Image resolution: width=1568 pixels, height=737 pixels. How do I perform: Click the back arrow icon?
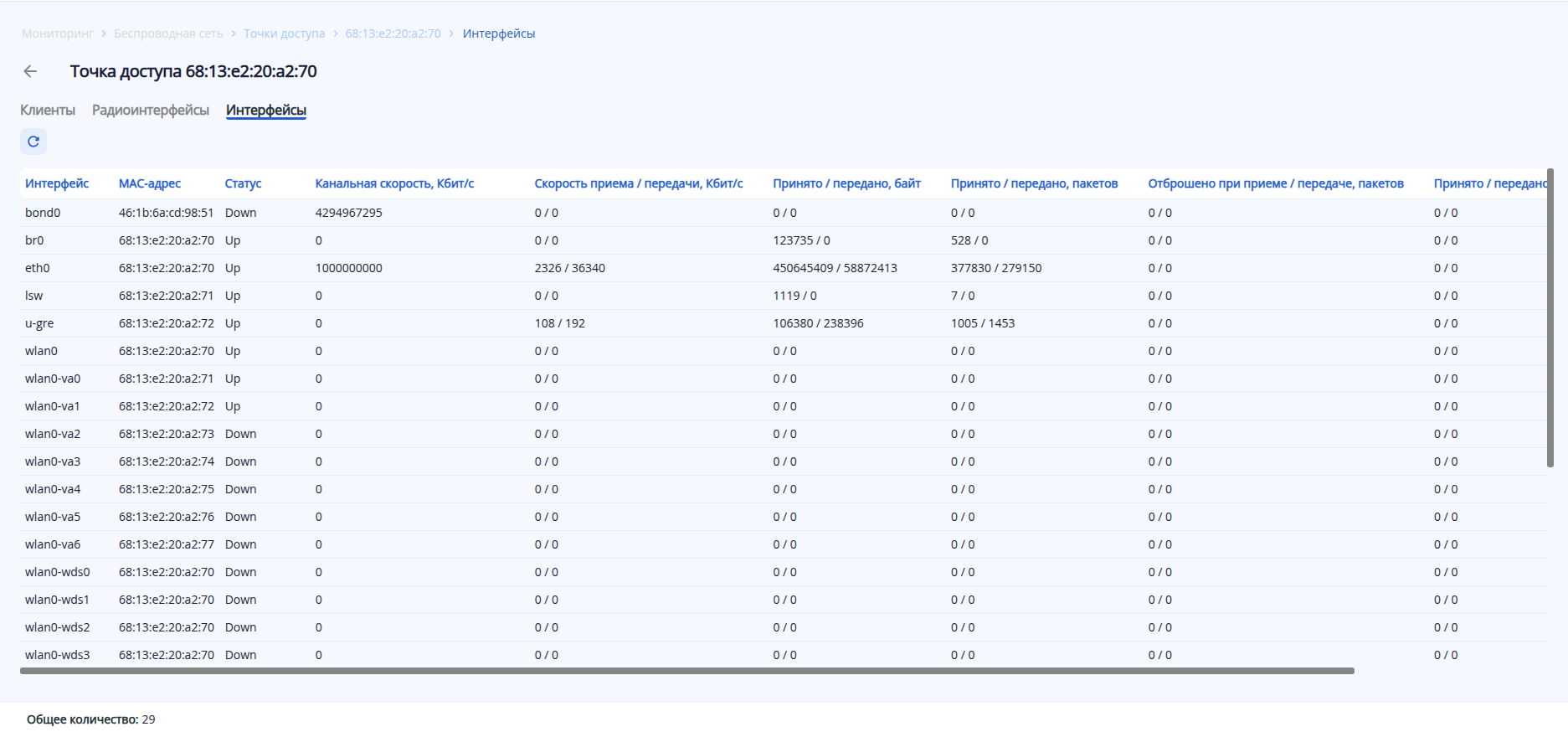[x=30, y=71]
